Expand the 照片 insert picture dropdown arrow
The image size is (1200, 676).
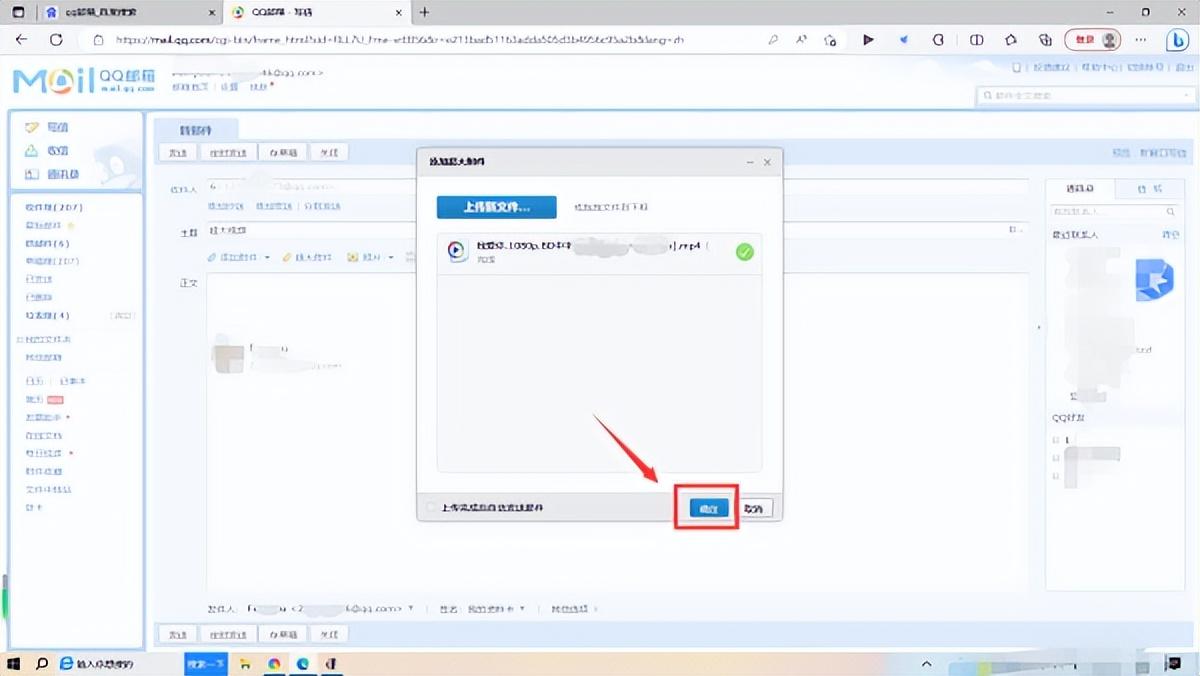click(391, 258)
